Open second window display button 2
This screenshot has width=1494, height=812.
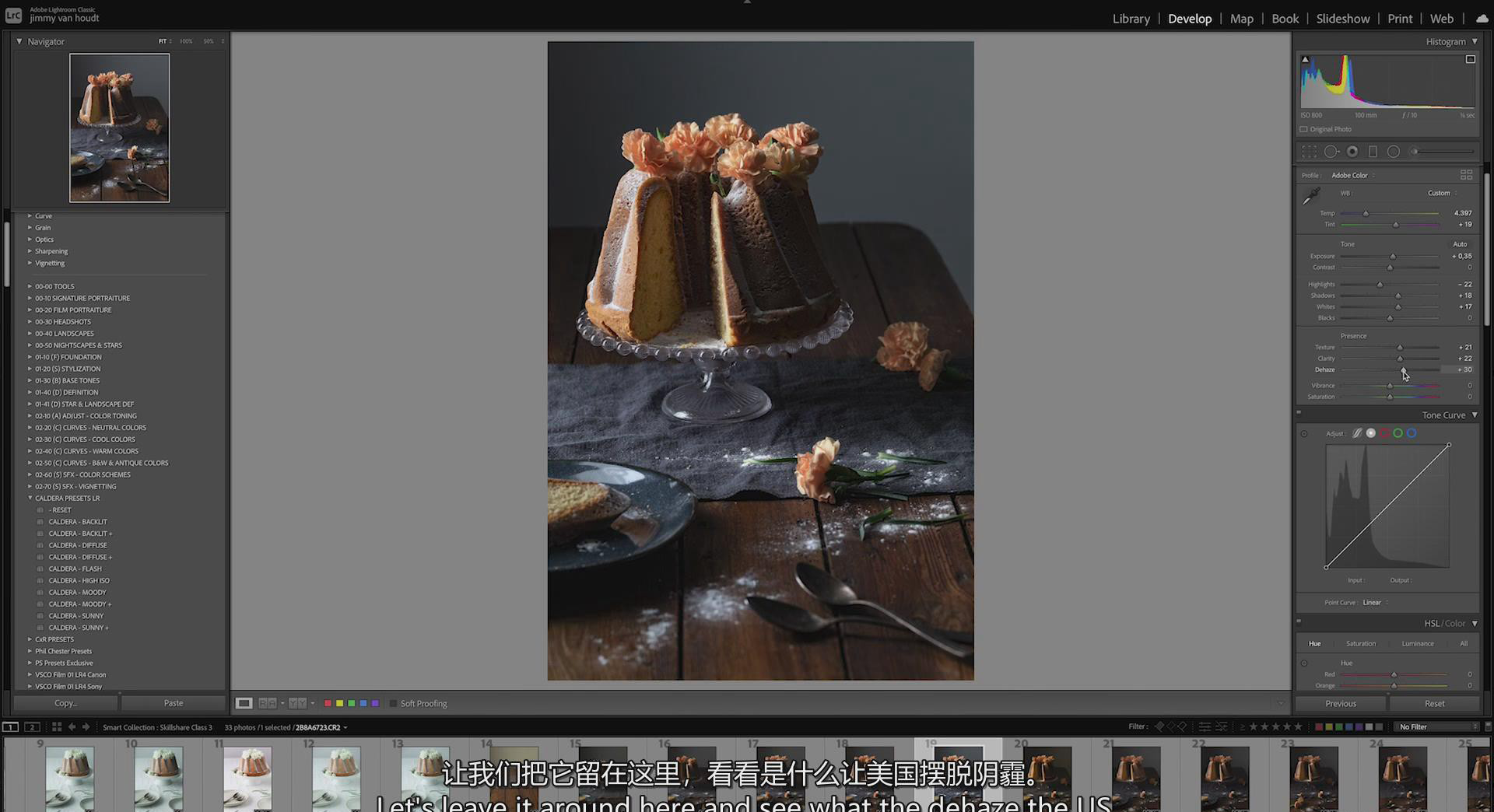pyautogui.click(x=32, y=727)
